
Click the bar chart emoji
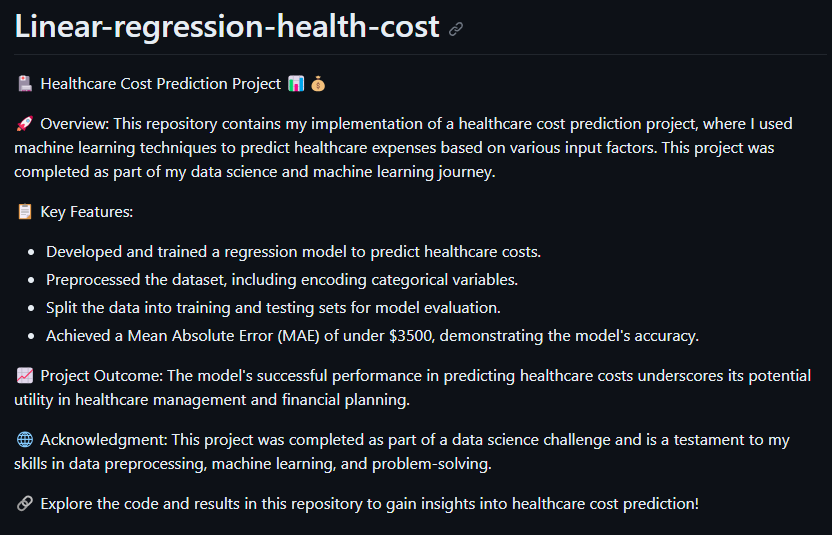tap(296, 84)
